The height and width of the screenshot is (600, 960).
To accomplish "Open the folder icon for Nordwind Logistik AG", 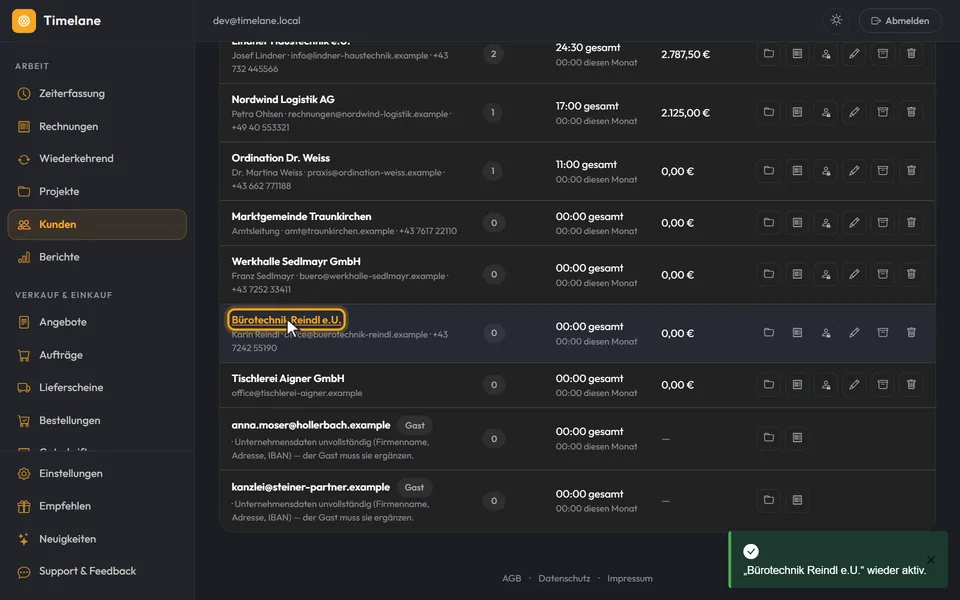I will (768, 112).
